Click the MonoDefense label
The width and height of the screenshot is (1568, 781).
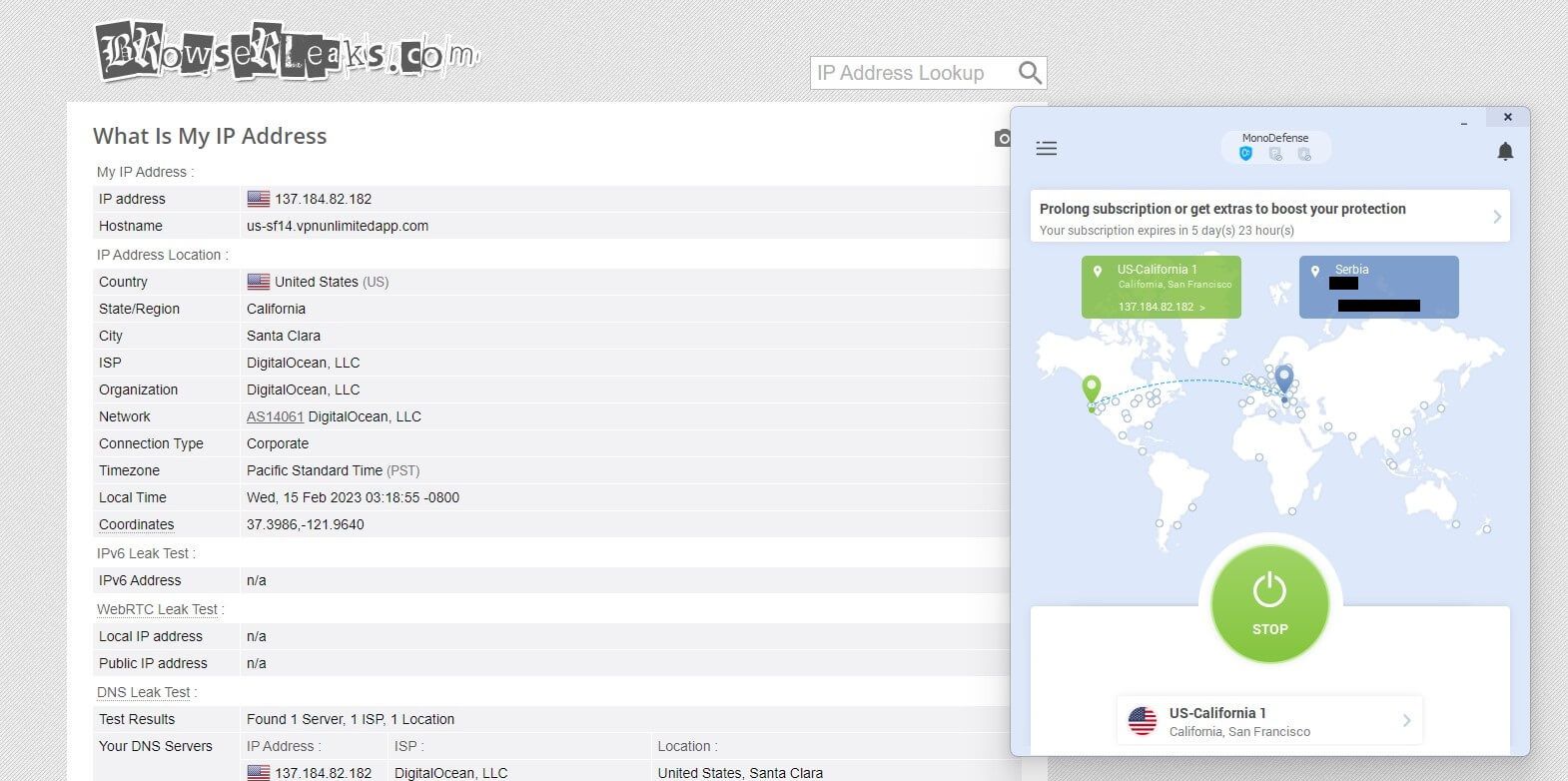(1275, 138)
